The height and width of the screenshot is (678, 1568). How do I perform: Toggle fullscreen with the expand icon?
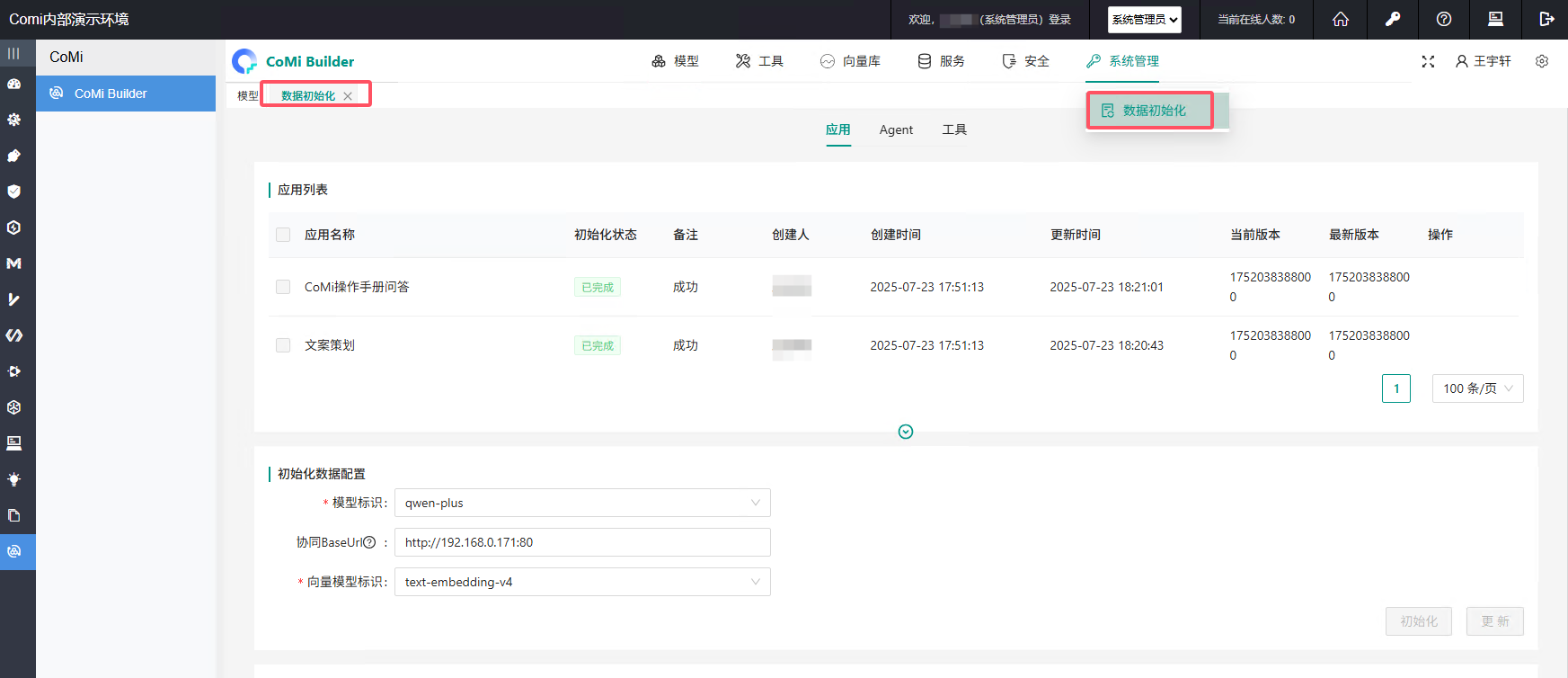click(1428, 61)
